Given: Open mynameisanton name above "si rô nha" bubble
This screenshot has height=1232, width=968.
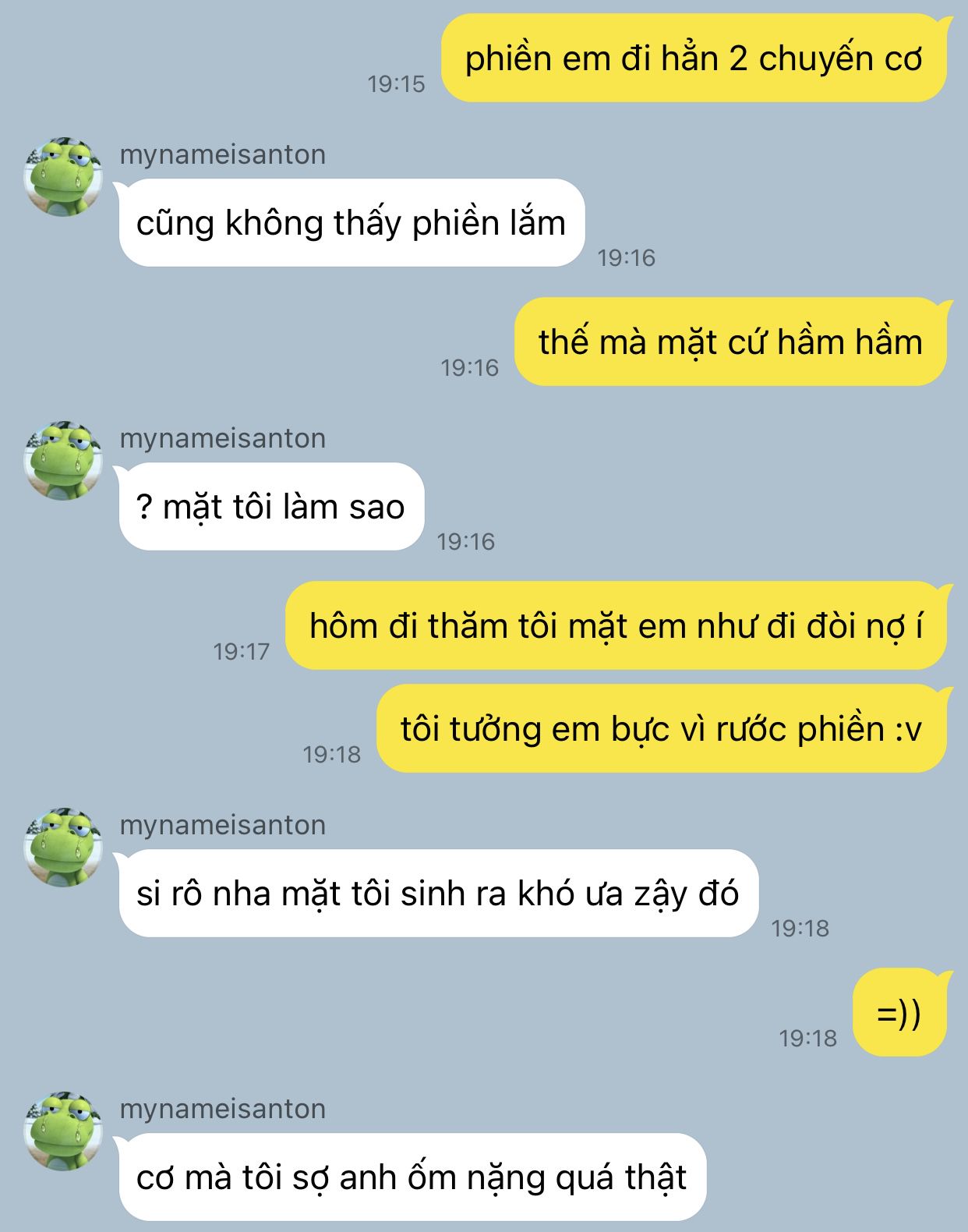Looking at the screenshot, I should click(x=223, y=825).
